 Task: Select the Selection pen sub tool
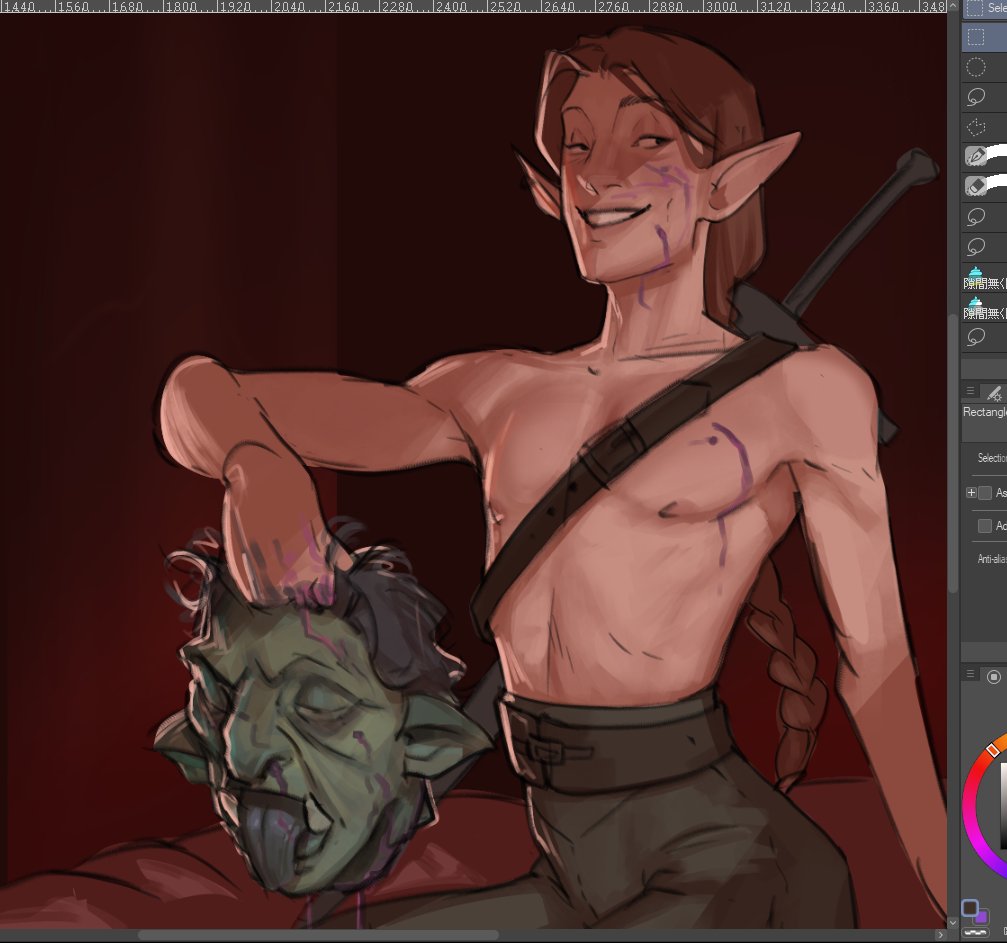(x=984, y=156)
